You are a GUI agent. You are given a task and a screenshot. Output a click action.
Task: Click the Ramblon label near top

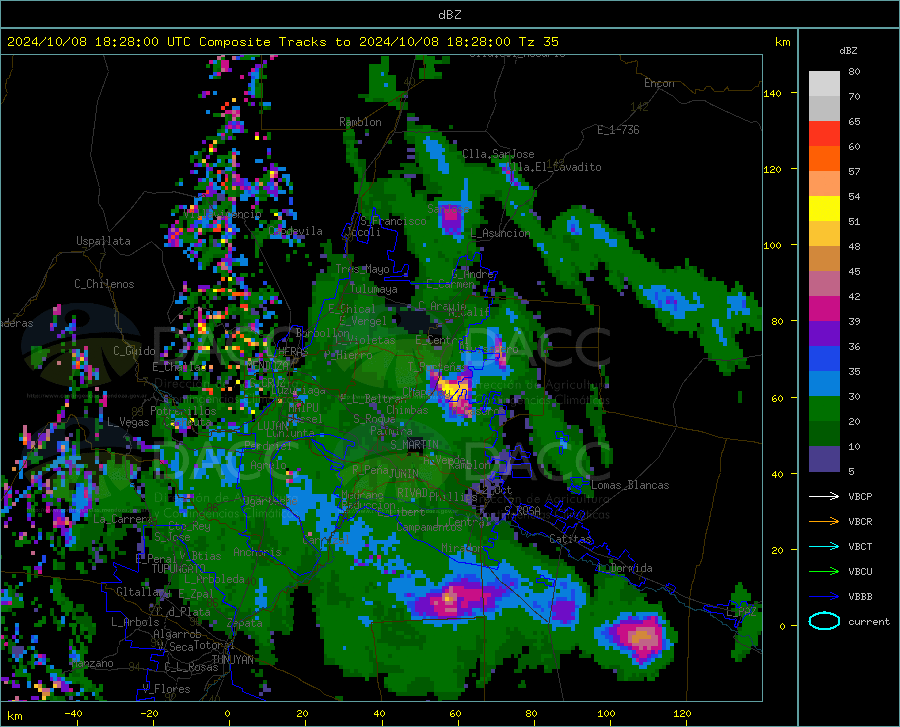[x=360, y=122]
